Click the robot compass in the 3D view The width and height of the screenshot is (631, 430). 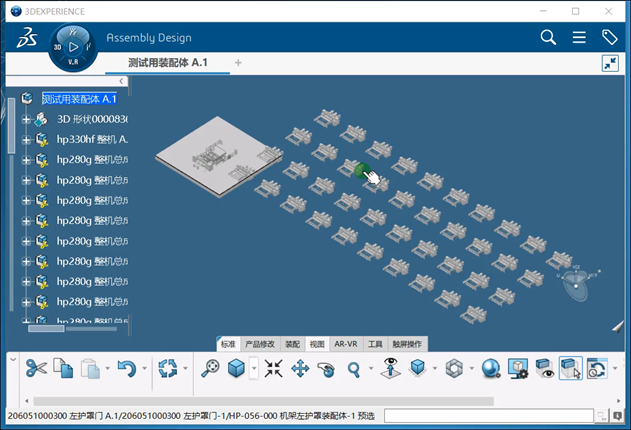[x=577, y=284]
